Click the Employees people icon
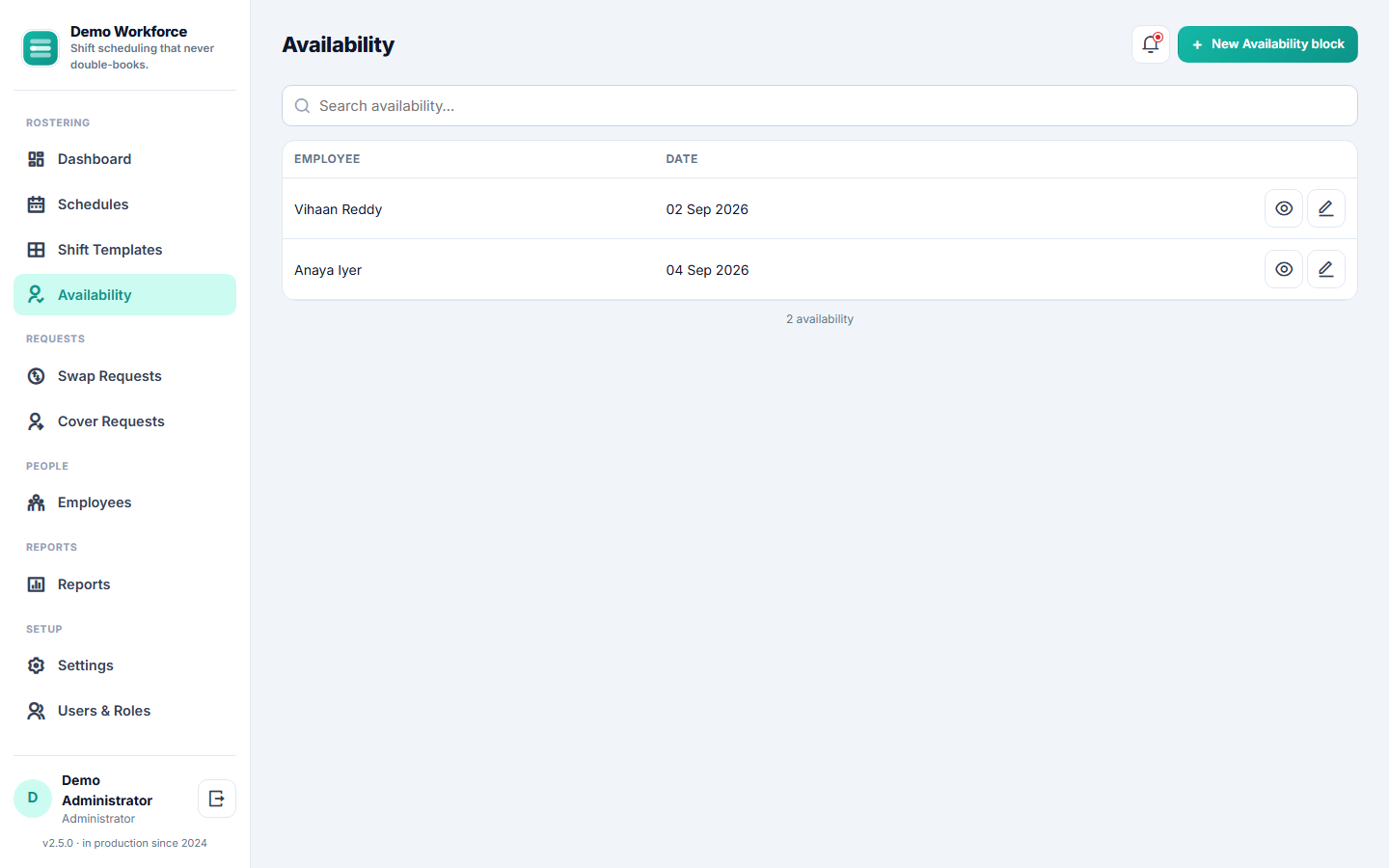 tap(37, 502)
